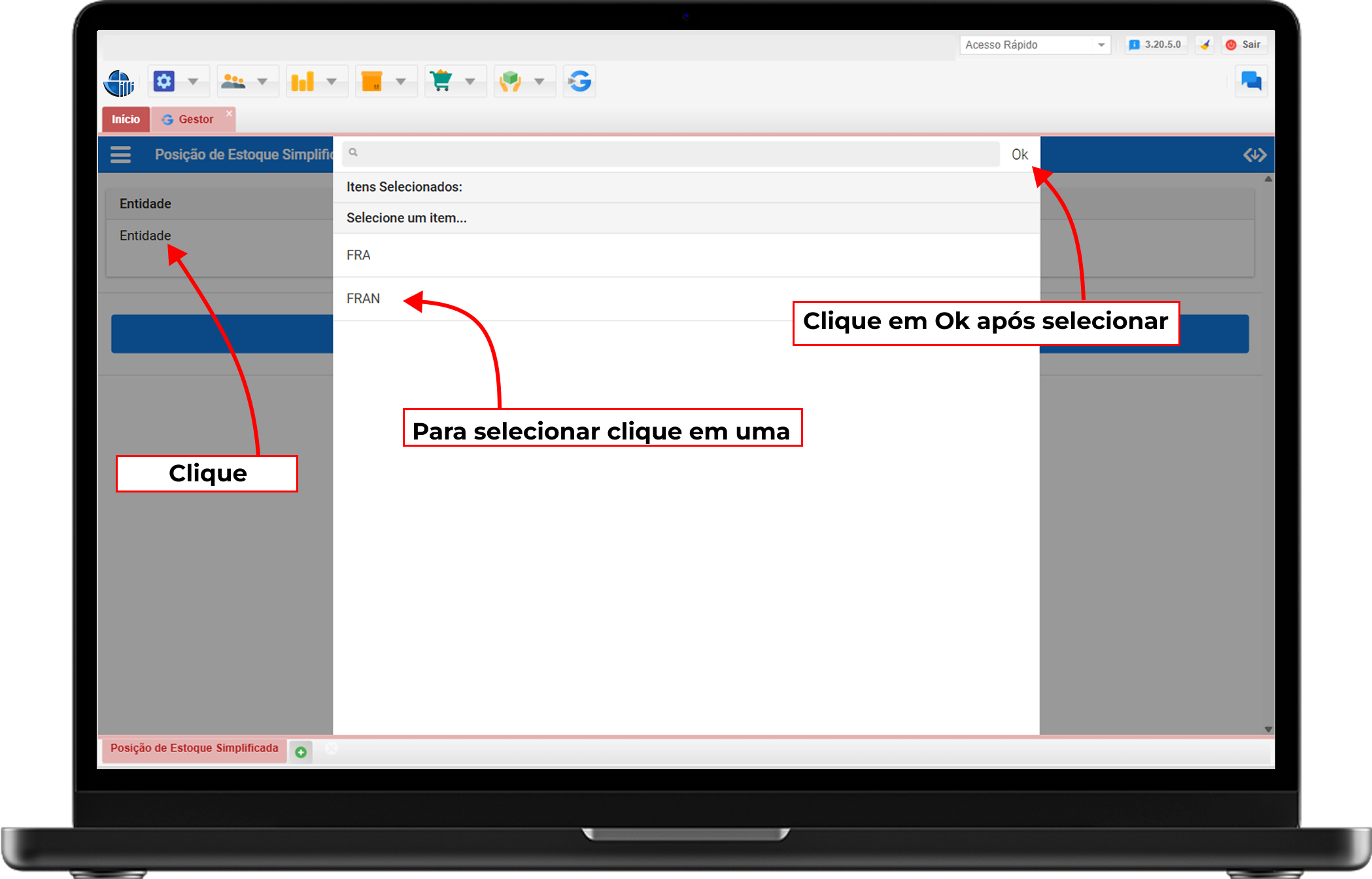Click Ok to confirm selection
Screen dimensions: 1372x879
tap(1020, 154)
